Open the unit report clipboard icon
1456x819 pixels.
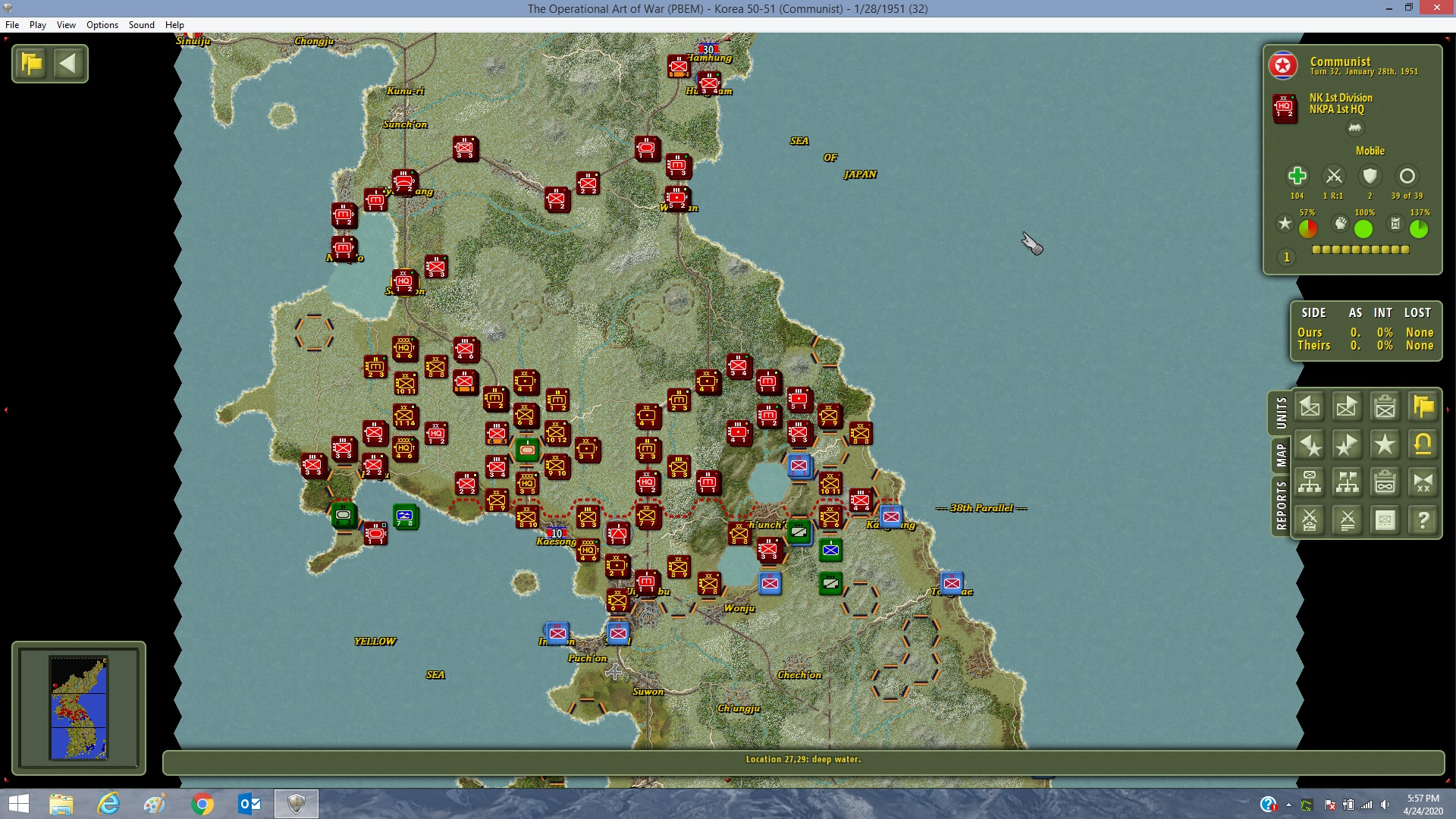point(1385,407)
